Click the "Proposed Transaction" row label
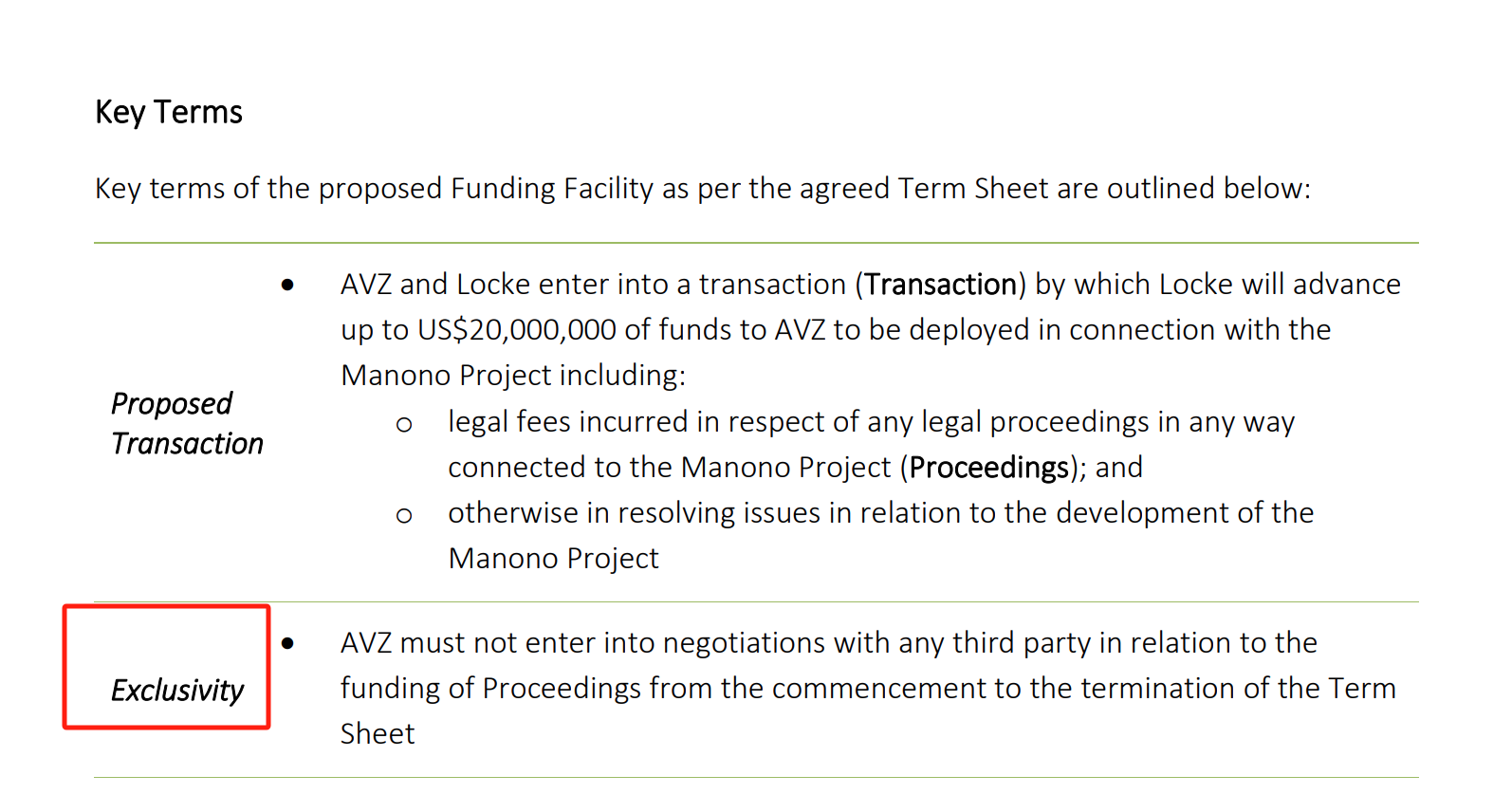 (x=187, y=423)
